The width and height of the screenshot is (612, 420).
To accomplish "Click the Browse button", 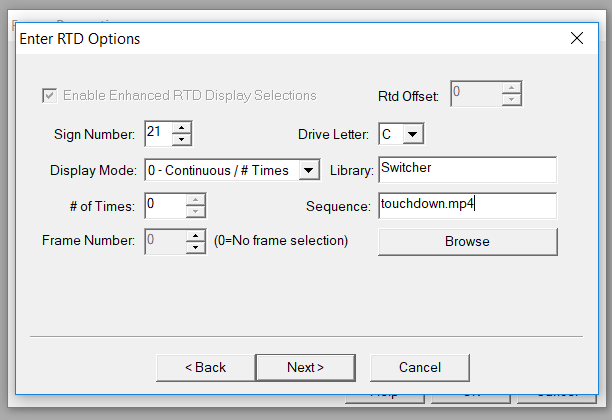I will tap(468, 242).
